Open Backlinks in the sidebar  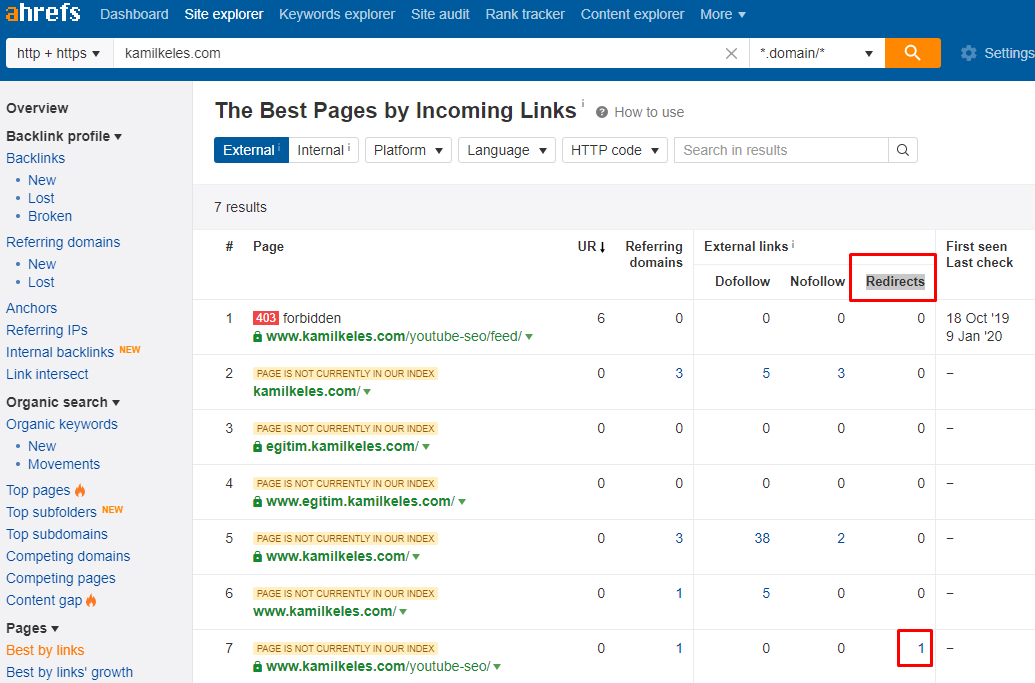pyautogui.click(x=36, y=158)
